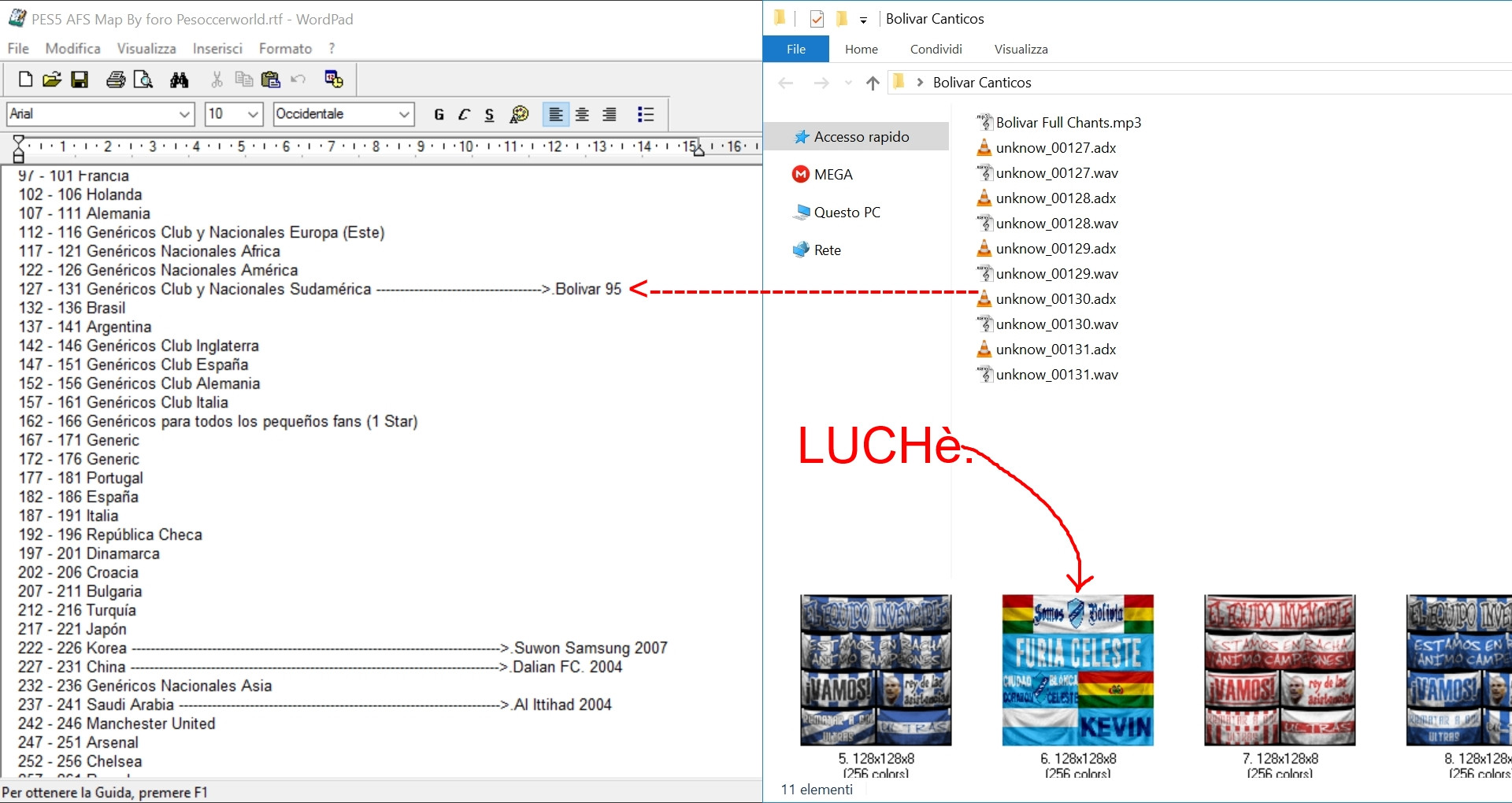Click Explorer's Forward navigation arrow
The width and height of the screenshot is (1512, 803).
pyautogui.click(x=821, y=83)
